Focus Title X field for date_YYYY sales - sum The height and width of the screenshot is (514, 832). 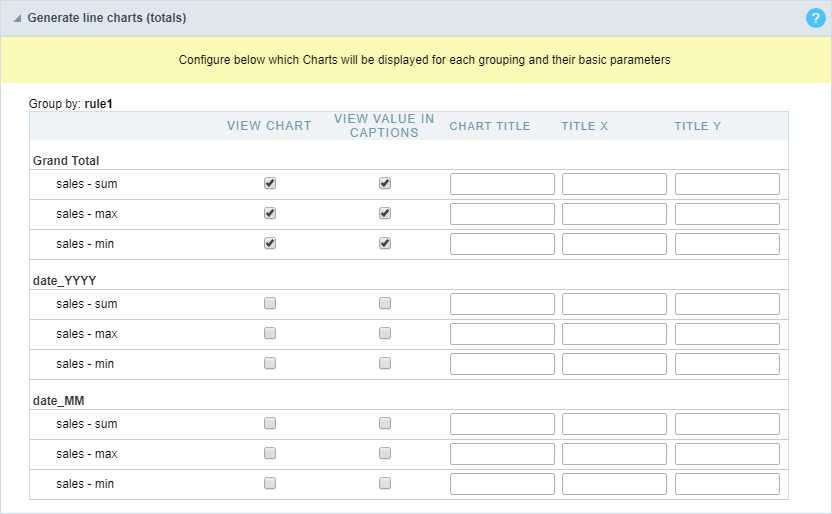[614, 304]
